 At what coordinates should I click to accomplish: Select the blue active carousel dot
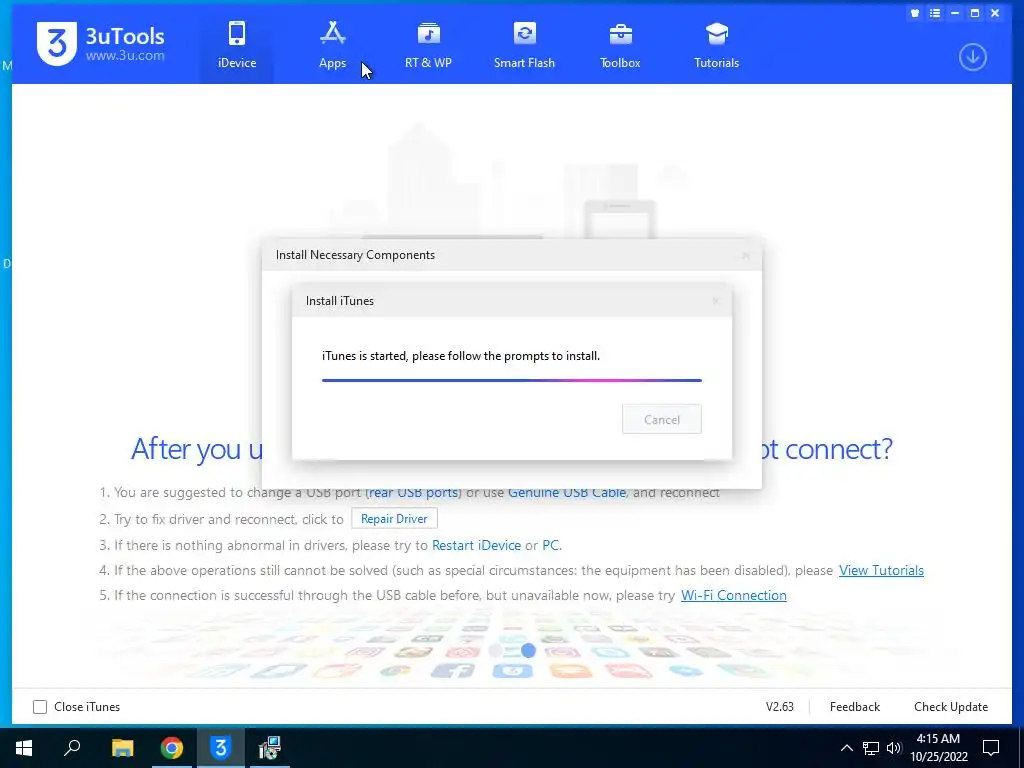(528, 650)
